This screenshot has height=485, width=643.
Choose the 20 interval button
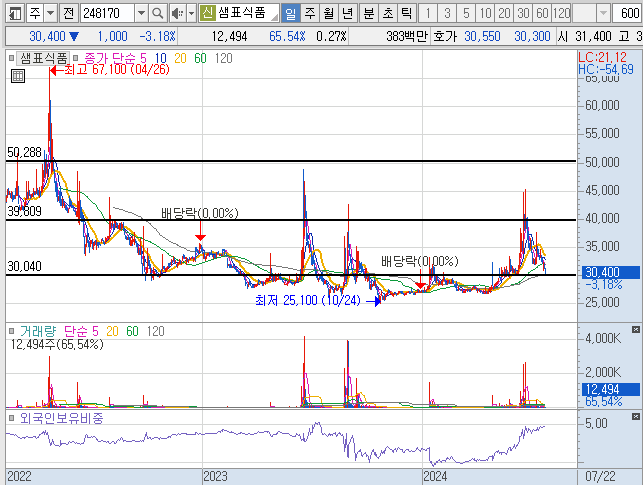[504, 13]
